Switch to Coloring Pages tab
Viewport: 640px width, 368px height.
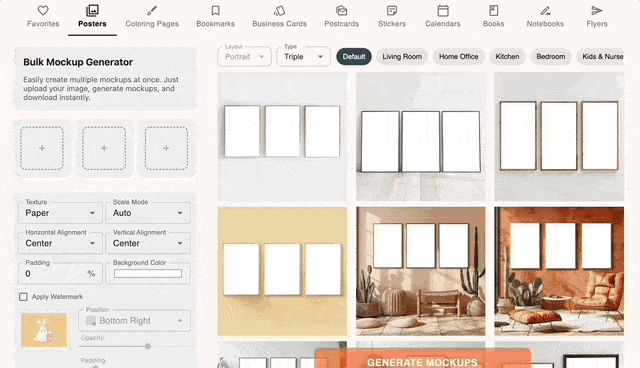pos(152,24)
